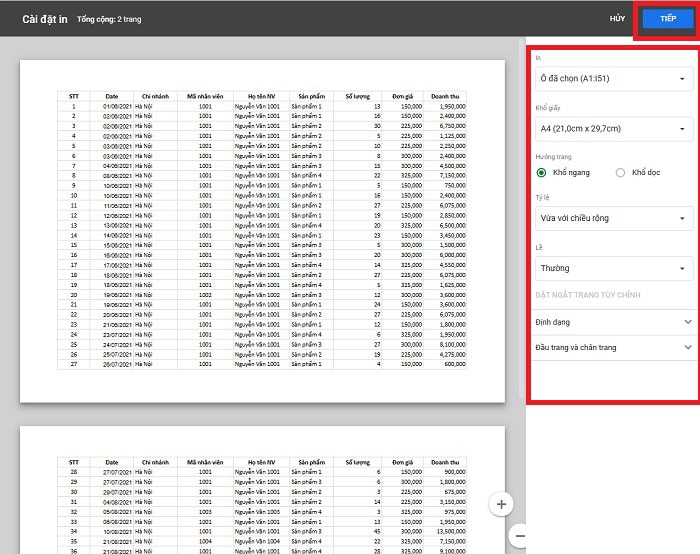Click the first page preview
700x554 pixels.
(x=263, y=230)
